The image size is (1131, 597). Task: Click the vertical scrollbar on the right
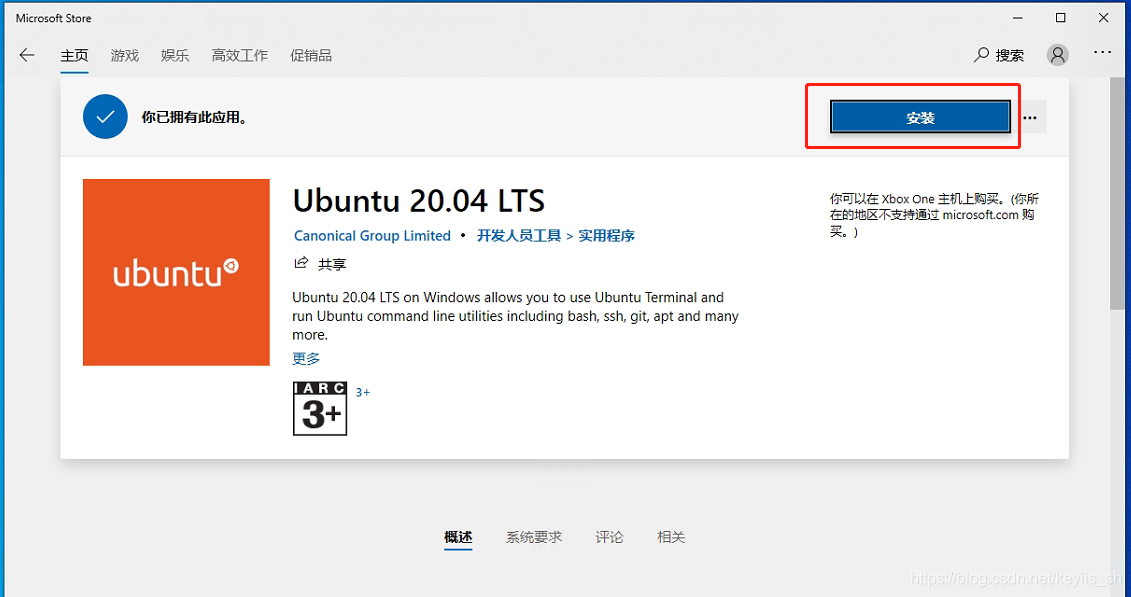pyautogui.click(x=1117, y=195)
